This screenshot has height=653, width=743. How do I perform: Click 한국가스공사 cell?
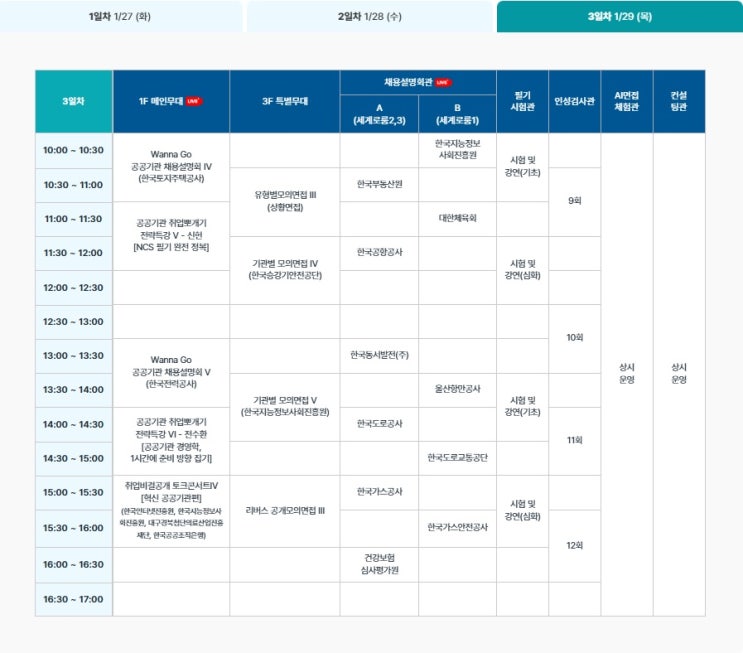[x=379, y=492]
